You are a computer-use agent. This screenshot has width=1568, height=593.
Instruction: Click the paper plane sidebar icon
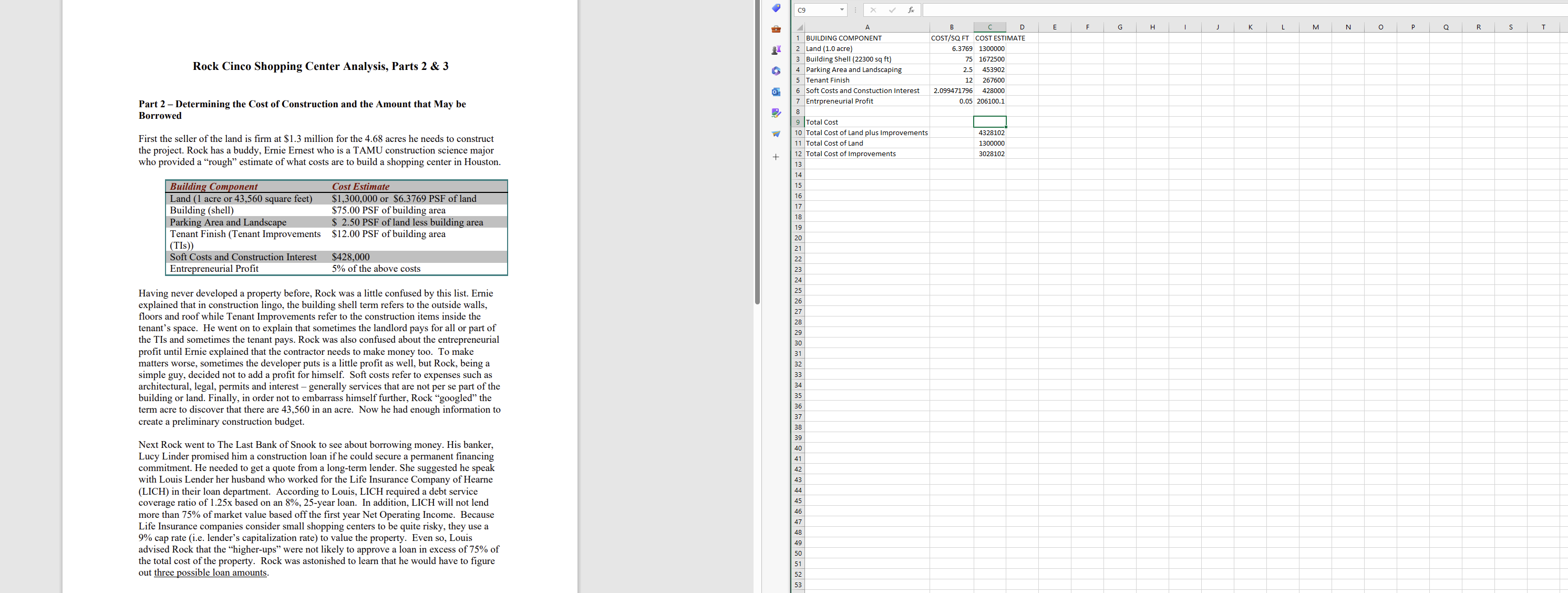click(776, 134)
